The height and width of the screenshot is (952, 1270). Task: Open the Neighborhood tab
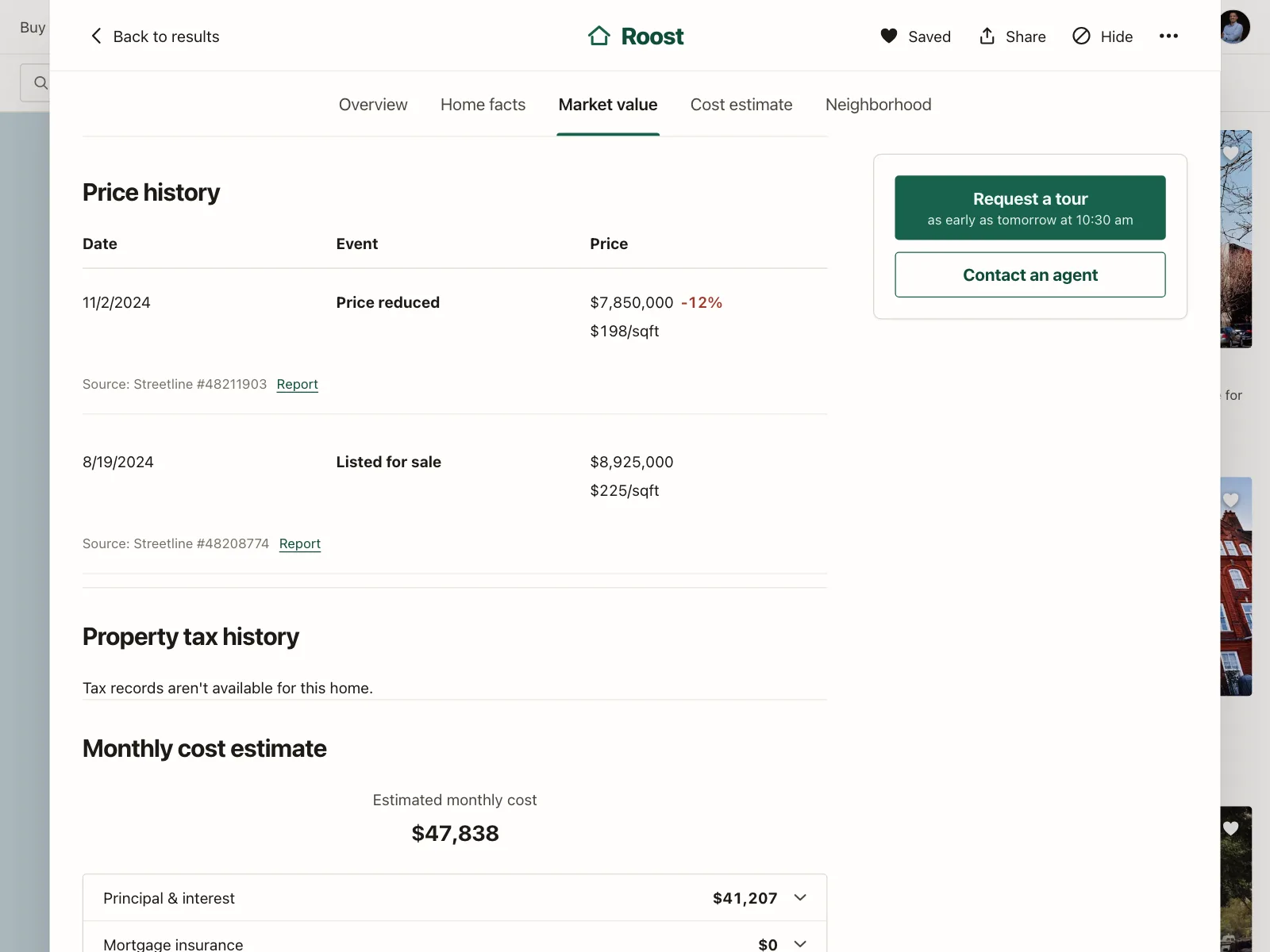tap(879, 105)
